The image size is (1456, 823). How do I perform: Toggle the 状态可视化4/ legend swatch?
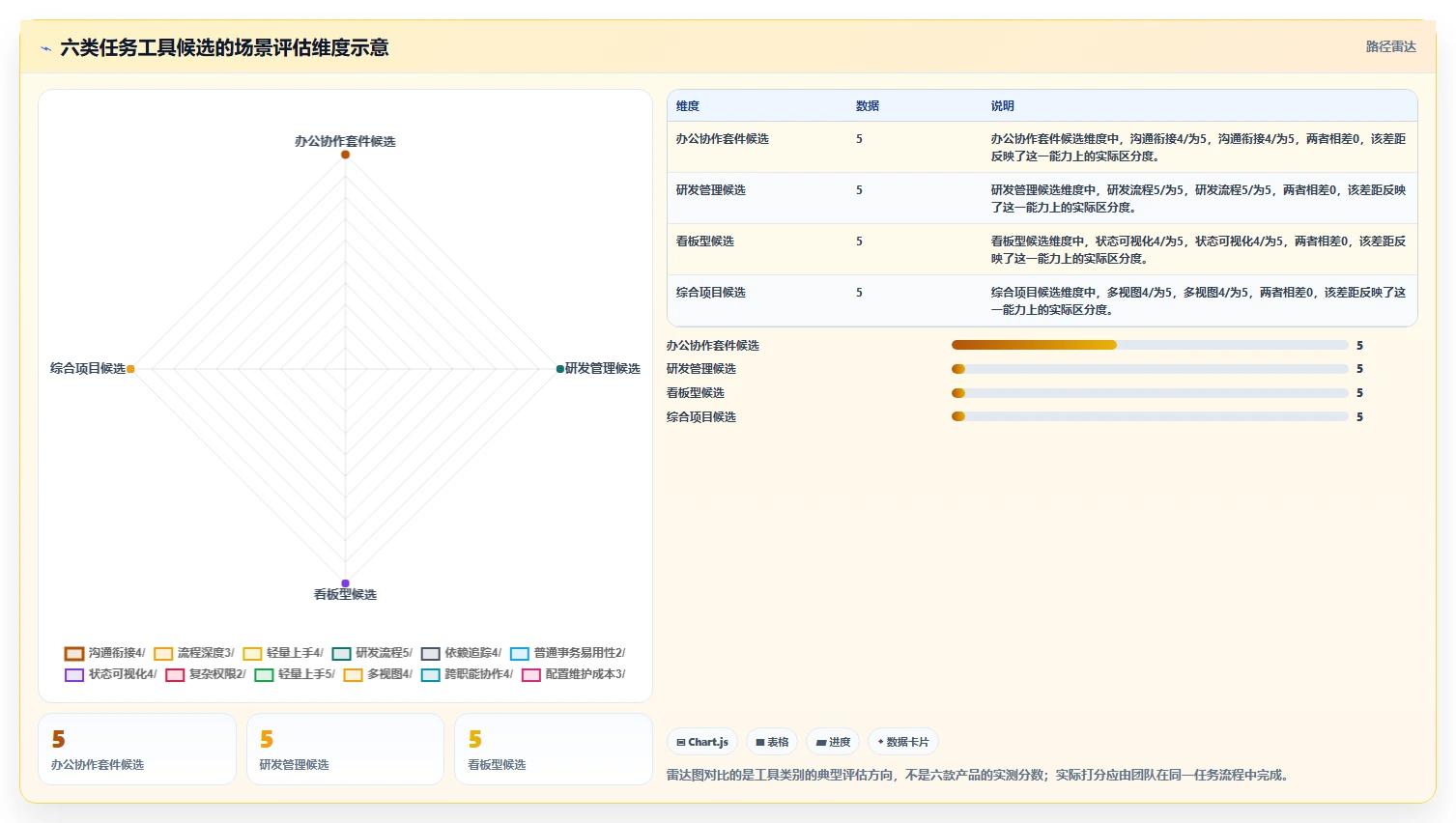(x=74, y=675)
